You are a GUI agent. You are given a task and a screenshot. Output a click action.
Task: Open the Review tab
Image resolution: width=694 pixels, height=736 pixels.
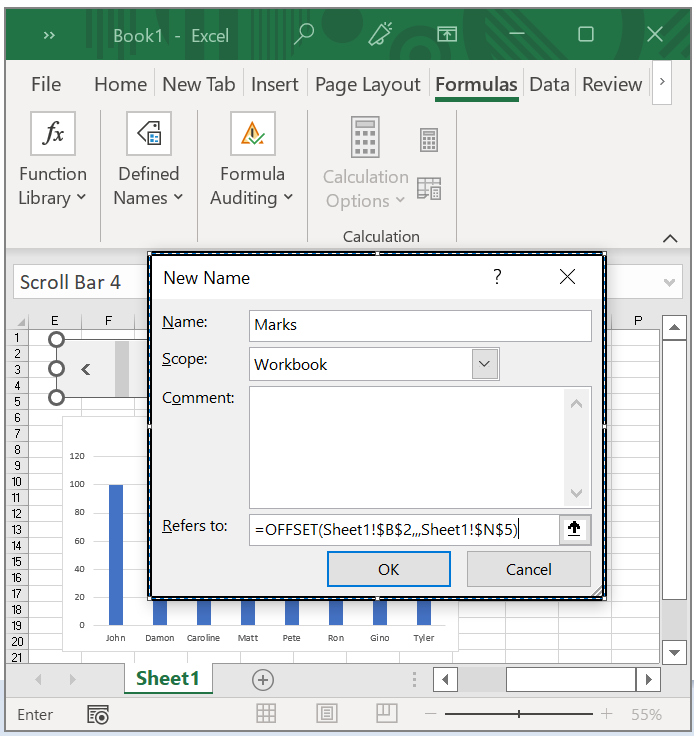pyautogui.click(x=612, y=84)
